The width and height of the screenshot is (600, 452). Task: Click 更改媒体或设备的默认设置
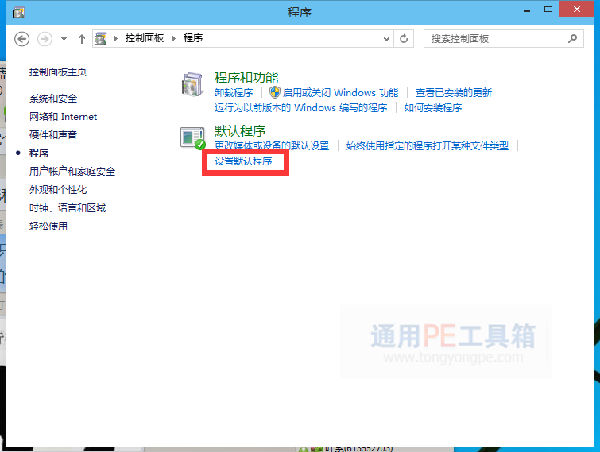pos(272,145)
